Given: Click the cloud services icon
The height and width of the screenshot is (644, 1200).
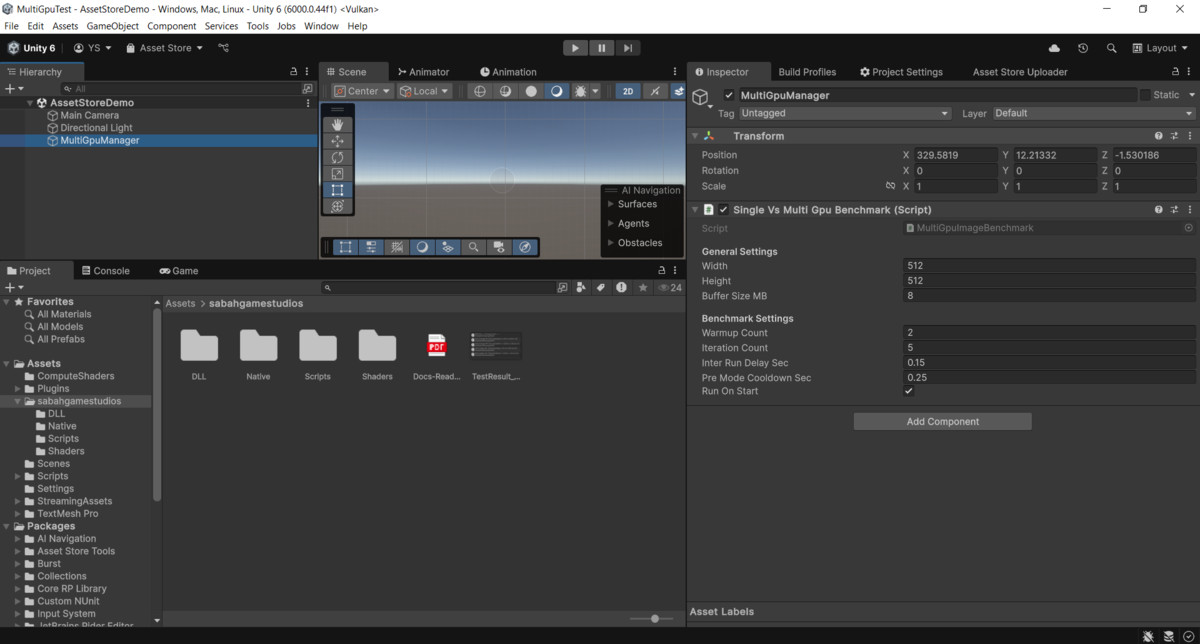Looking at the screenshot, I should [1054, 48].
